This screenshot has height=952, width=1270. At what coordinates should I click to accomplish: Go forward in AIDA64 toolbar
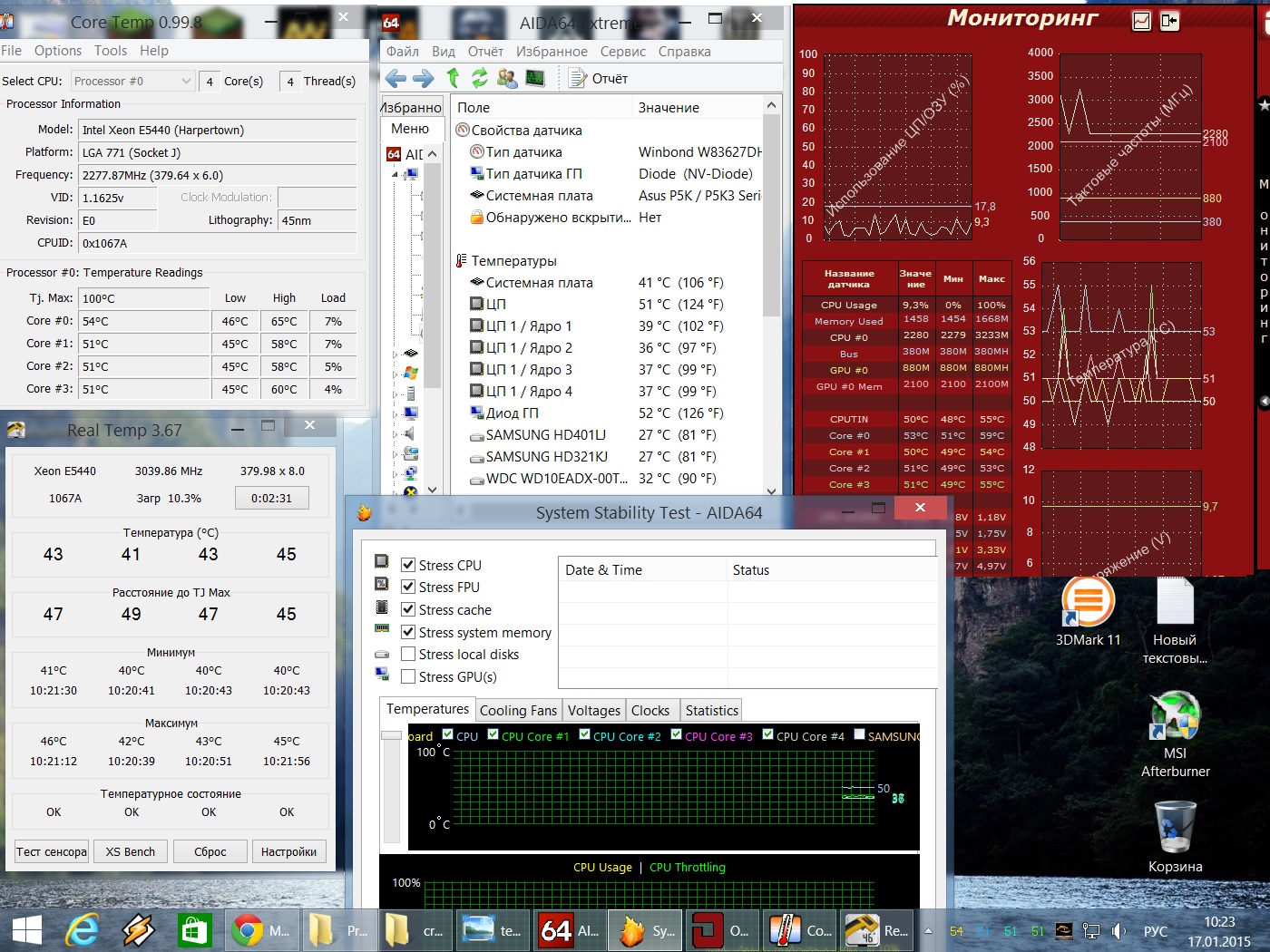[424, 79]
